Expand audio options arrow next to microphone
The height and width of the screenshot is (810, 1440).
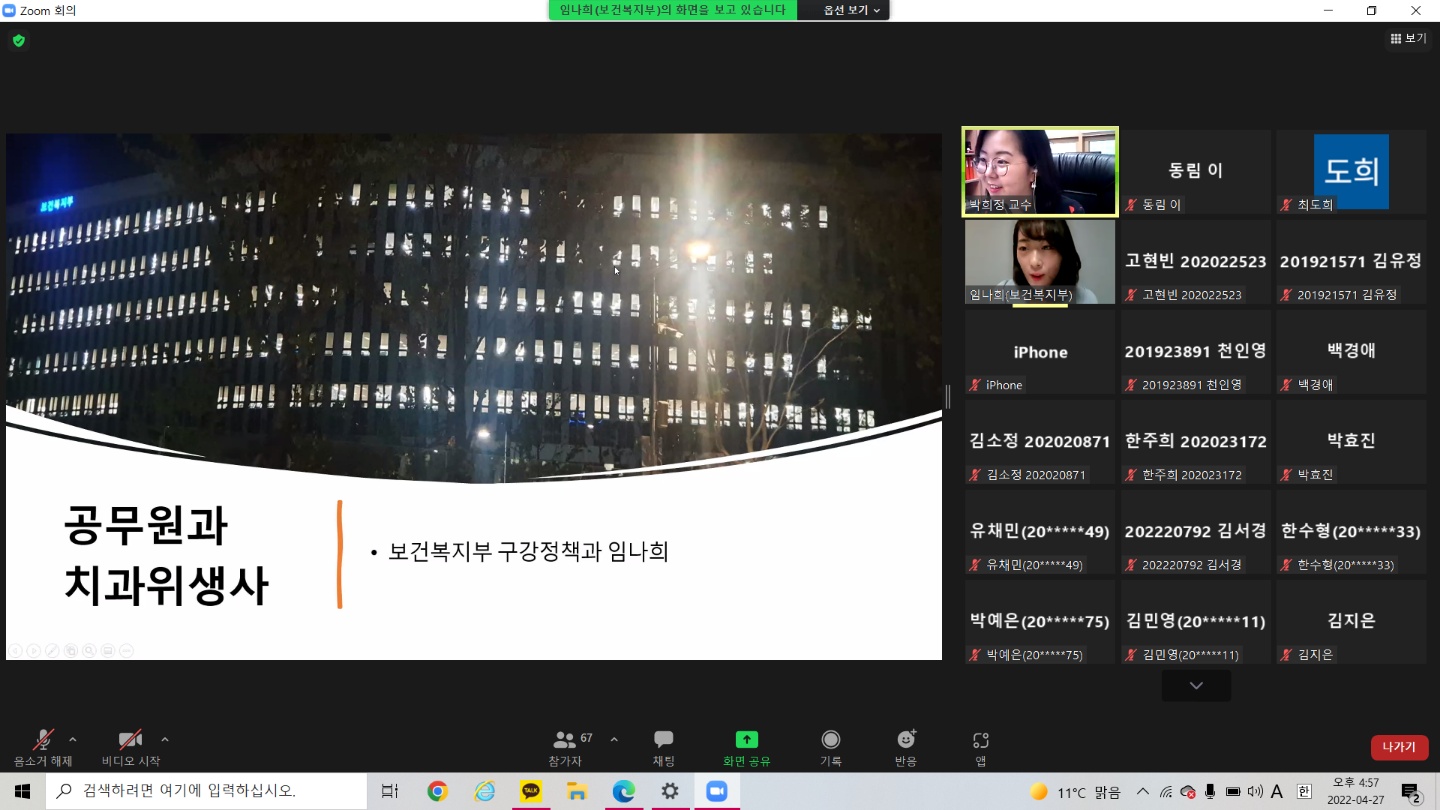click(72, 740)
